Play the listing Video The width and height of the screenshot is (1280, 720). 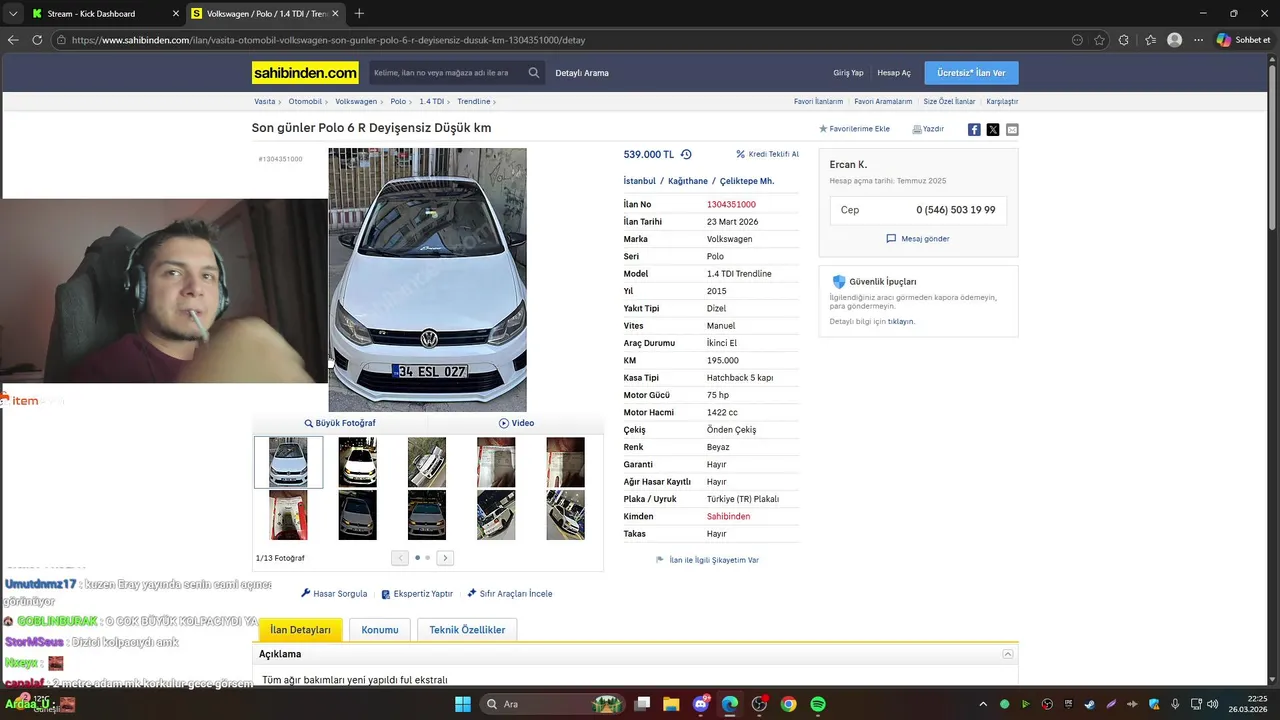pyautogui.click(x=516, y=423)
